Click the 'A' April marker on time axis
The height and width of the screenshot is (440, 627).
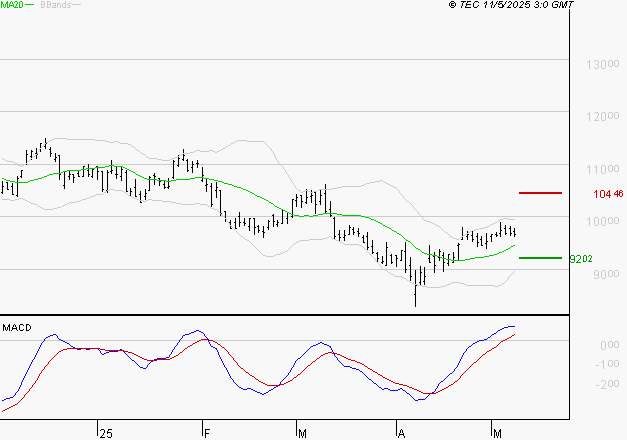click(402, 432)
